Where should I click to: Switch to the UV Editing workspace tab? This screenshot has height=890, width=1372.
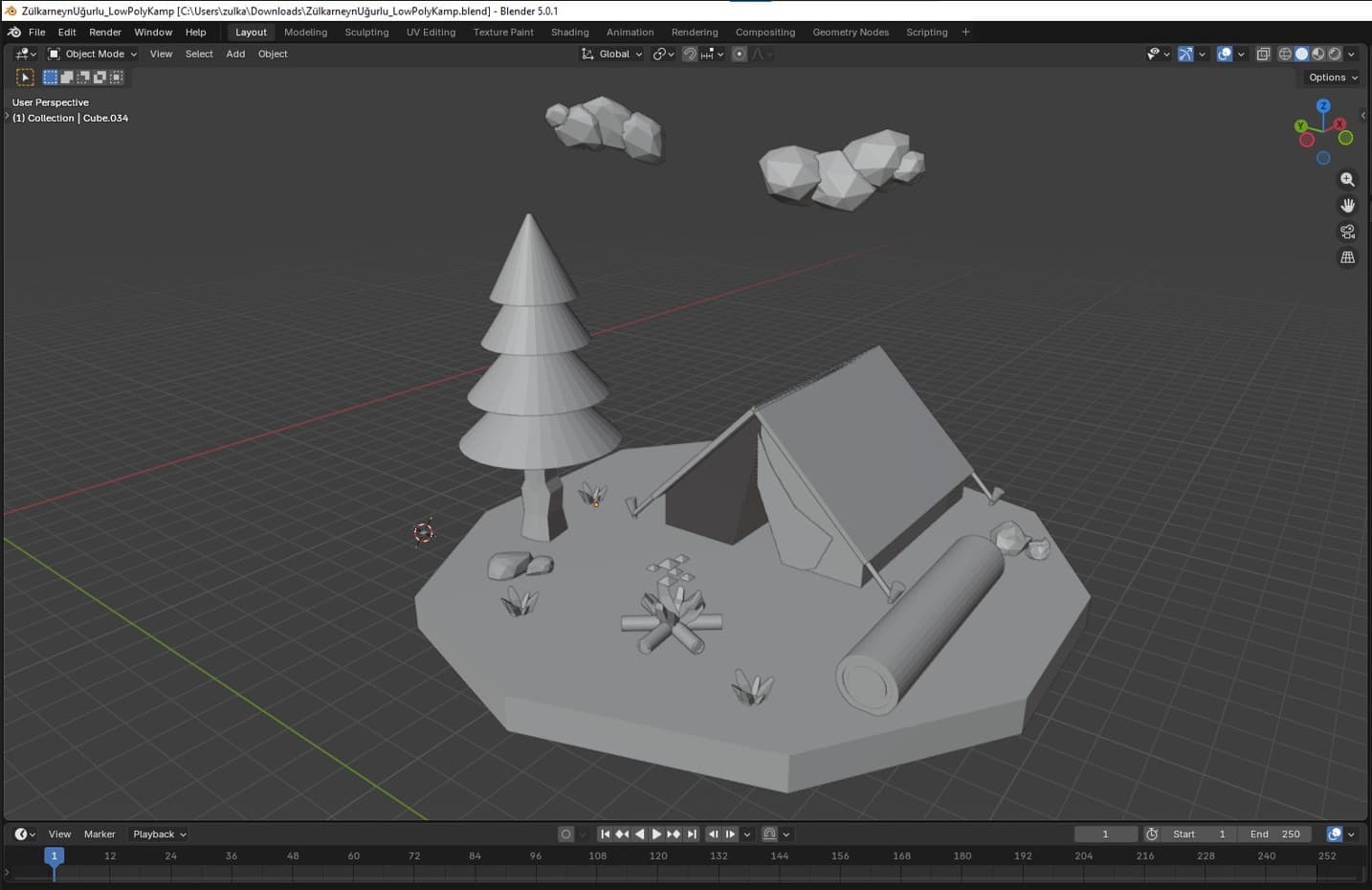point(431,32)
